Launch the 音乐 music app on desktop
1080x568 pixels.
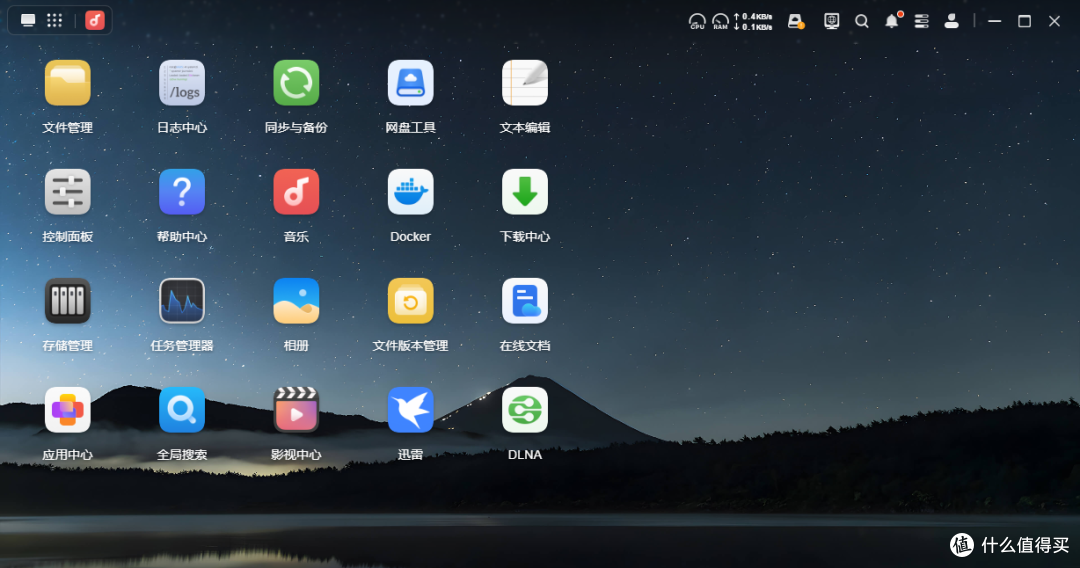[296, 192]
